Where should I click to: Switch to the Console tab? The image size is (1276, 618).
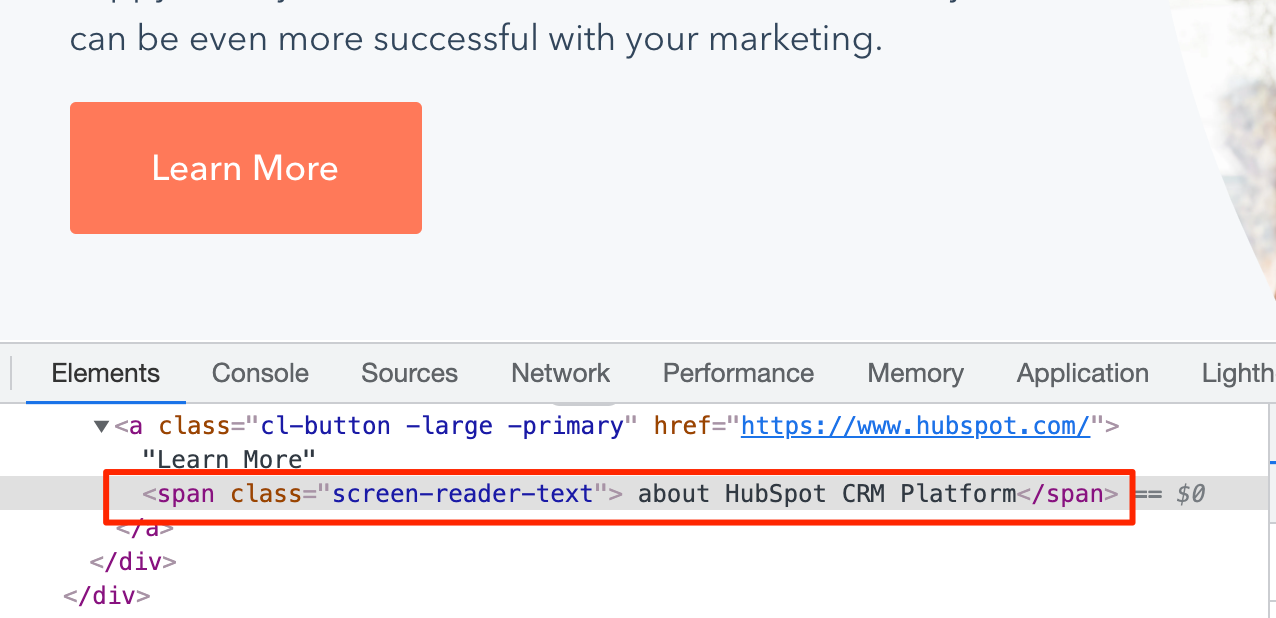click(259, 373)
